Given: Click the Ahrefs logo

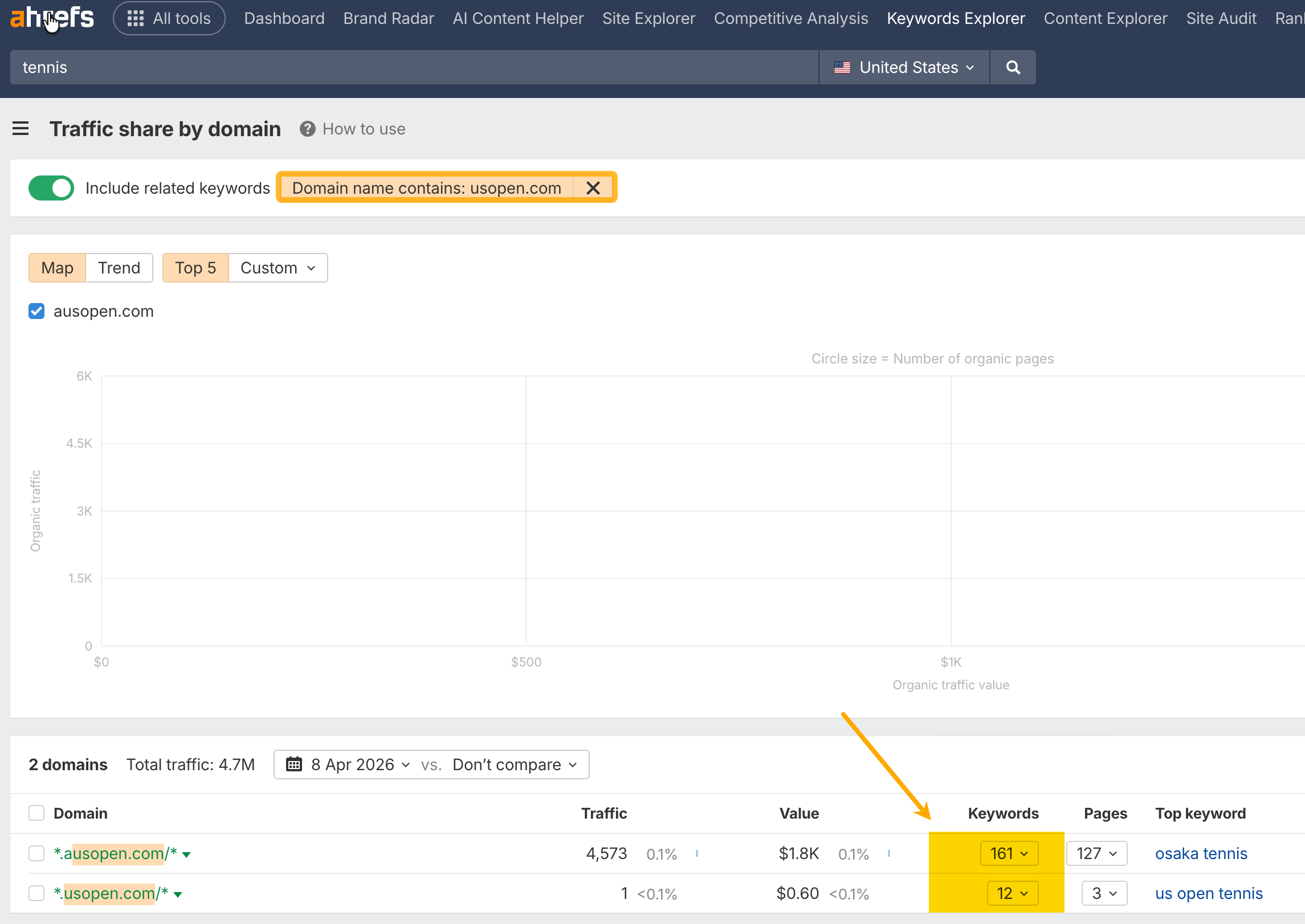Looking at the screenshot, I should [x=52, y=18].
